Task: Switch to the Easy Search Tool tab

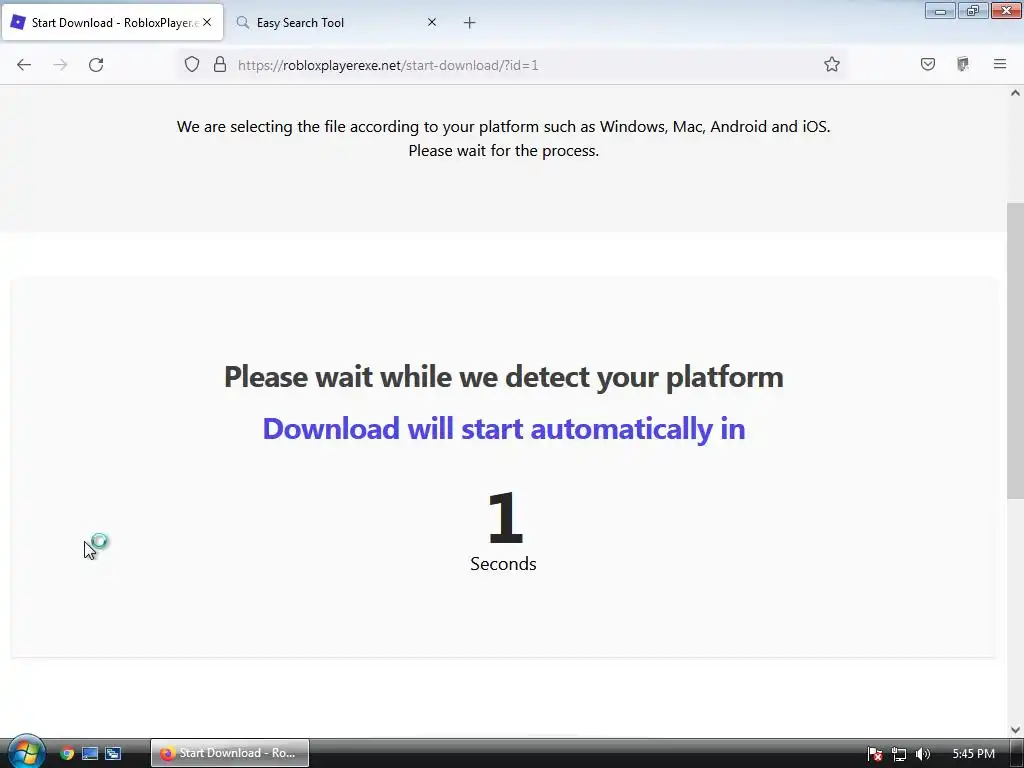Action: [336, 23]
